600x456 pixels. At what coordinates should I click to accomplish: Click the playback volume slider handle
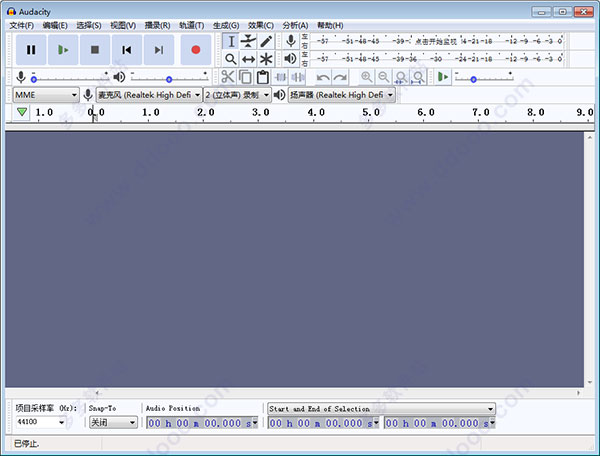[169, 79]
